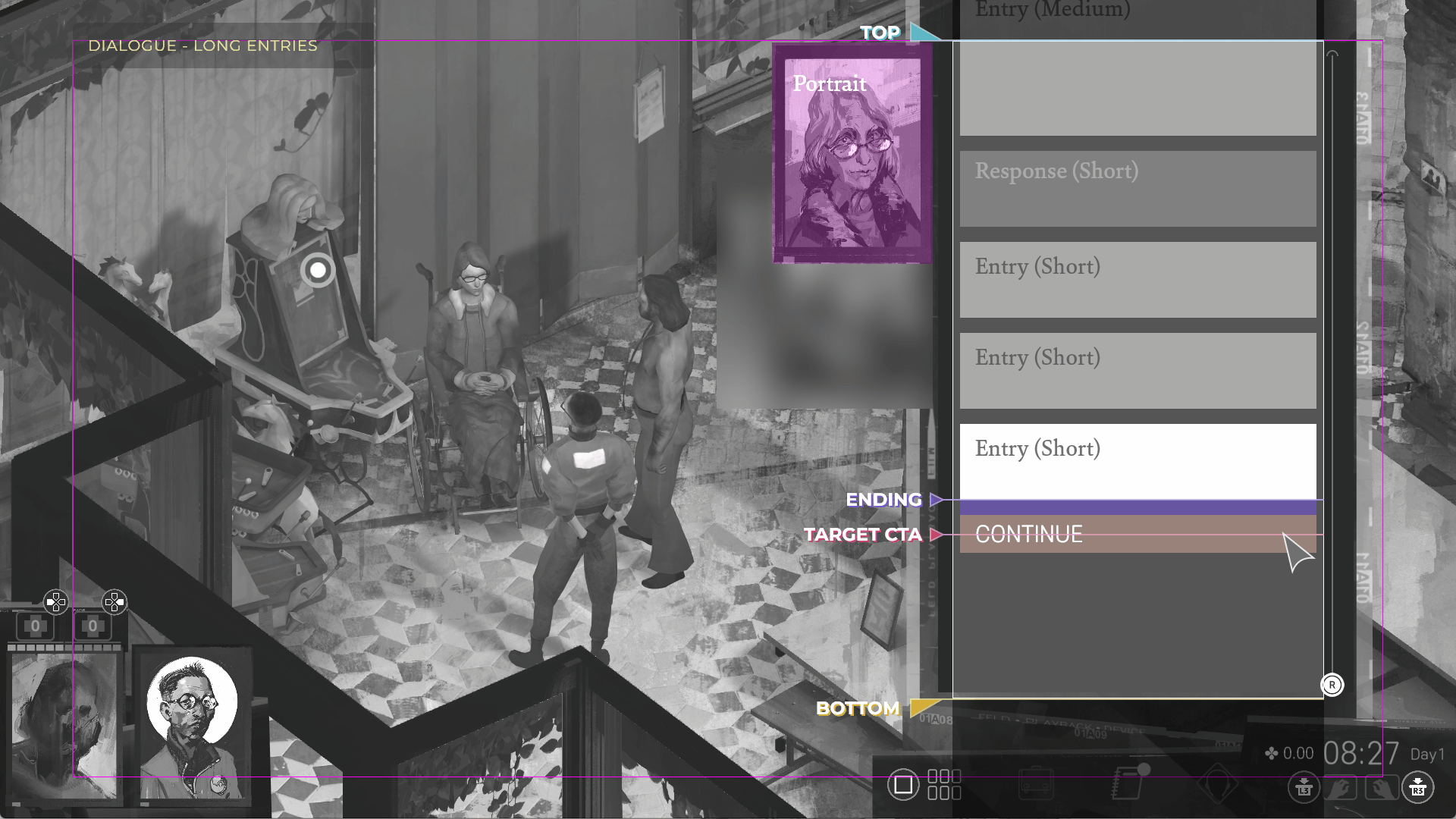Click the partially visible Entry (Medium) header
Viewport: 1456px width, 819px height.
pyautogui.click(x=1053, y=9)
